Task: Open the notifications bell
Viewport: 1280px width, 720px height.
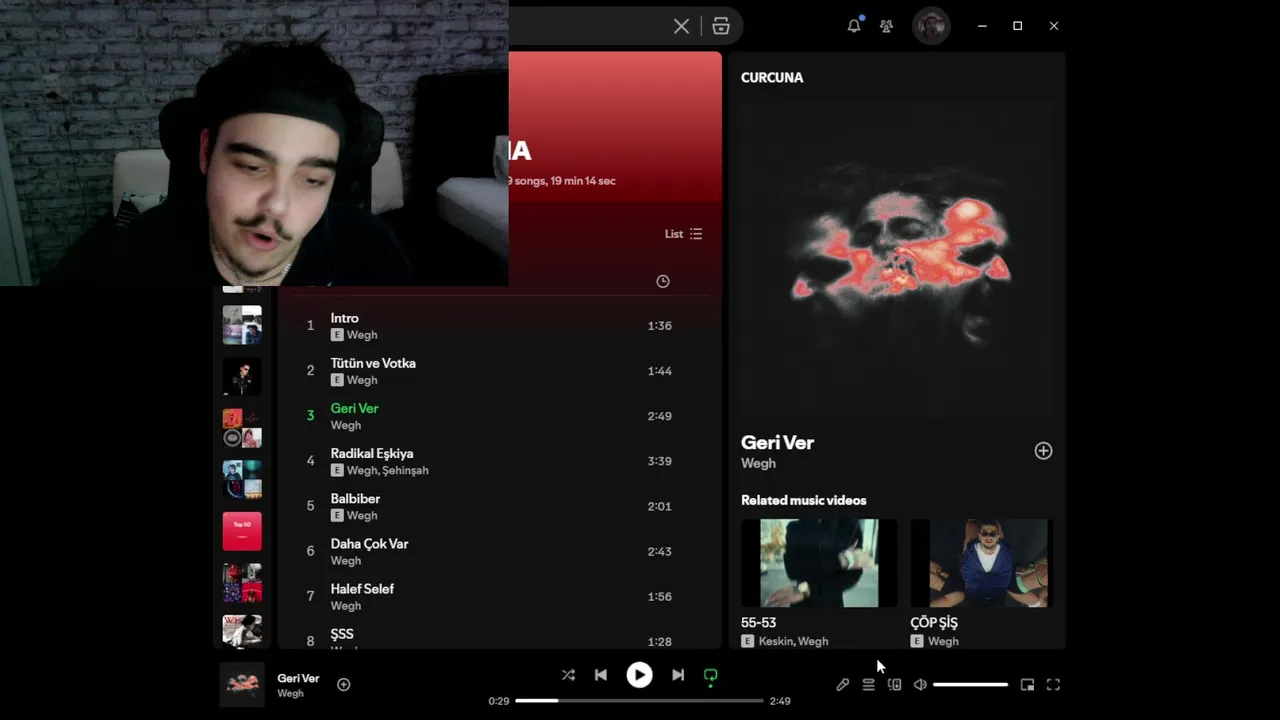Action: click(x=854, y=26)
